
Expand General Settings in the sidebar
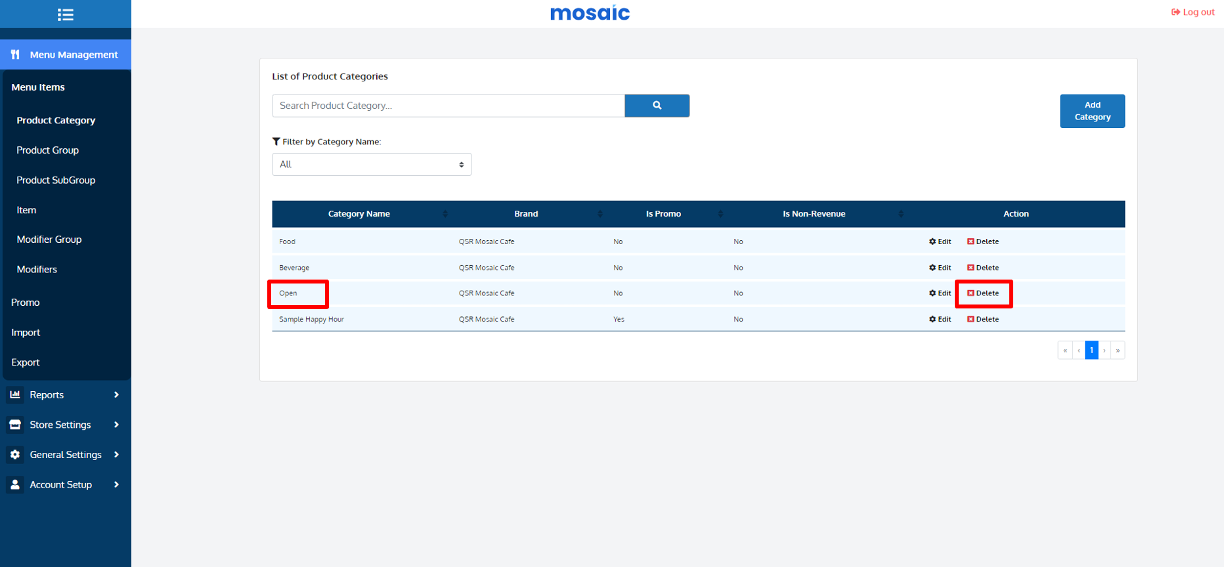[65, 455]
